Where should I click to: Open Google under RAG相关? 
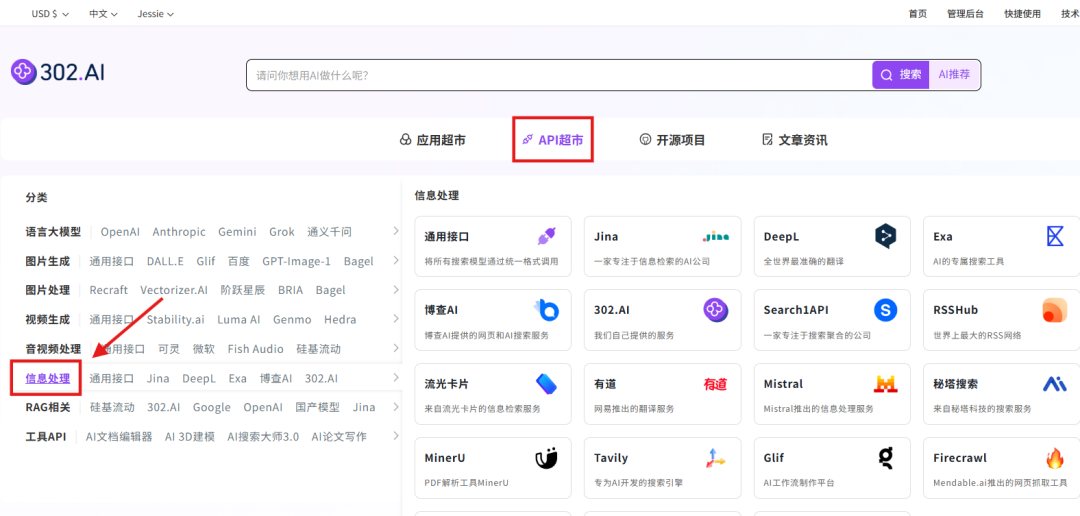[211, 407]
